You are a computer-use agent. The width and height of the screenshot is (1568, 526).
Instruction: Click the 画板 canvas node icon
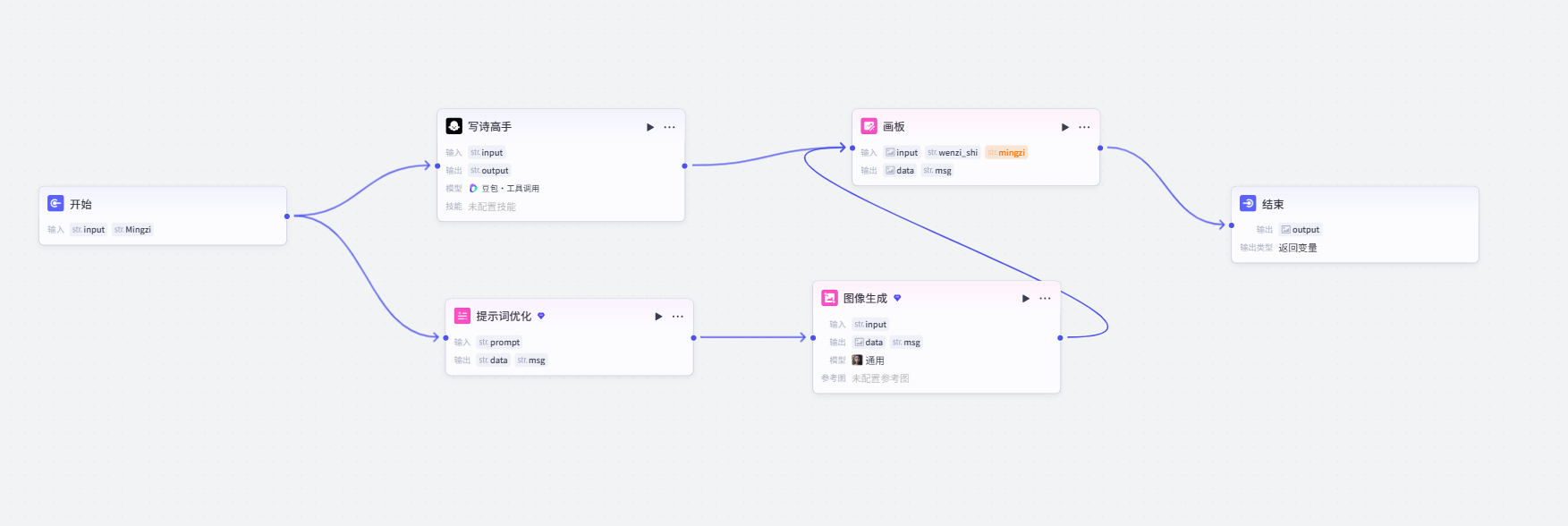869,127
